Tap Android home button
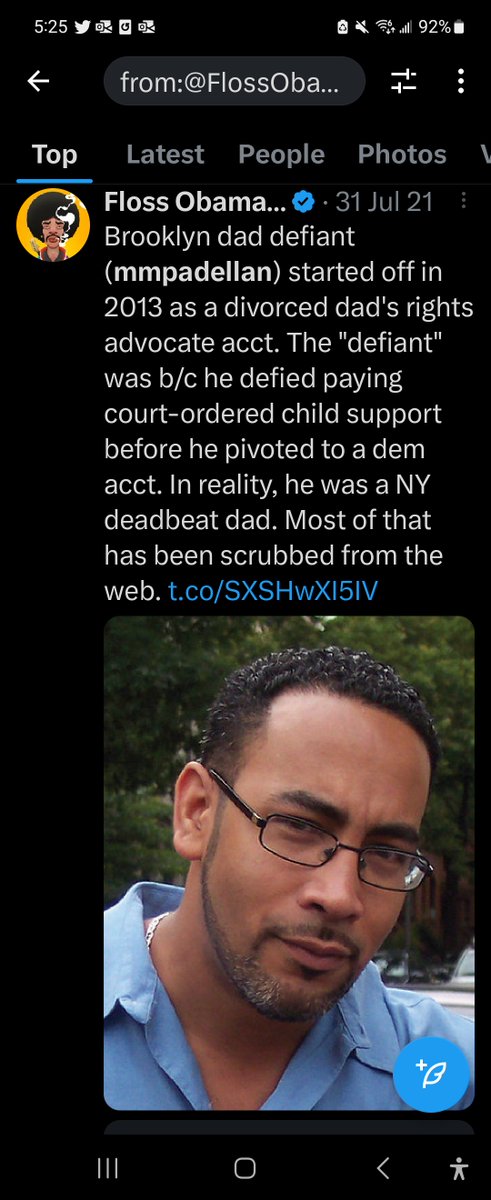The width and height of the screenshot is (491, 1200). (x=245, y=1168)
